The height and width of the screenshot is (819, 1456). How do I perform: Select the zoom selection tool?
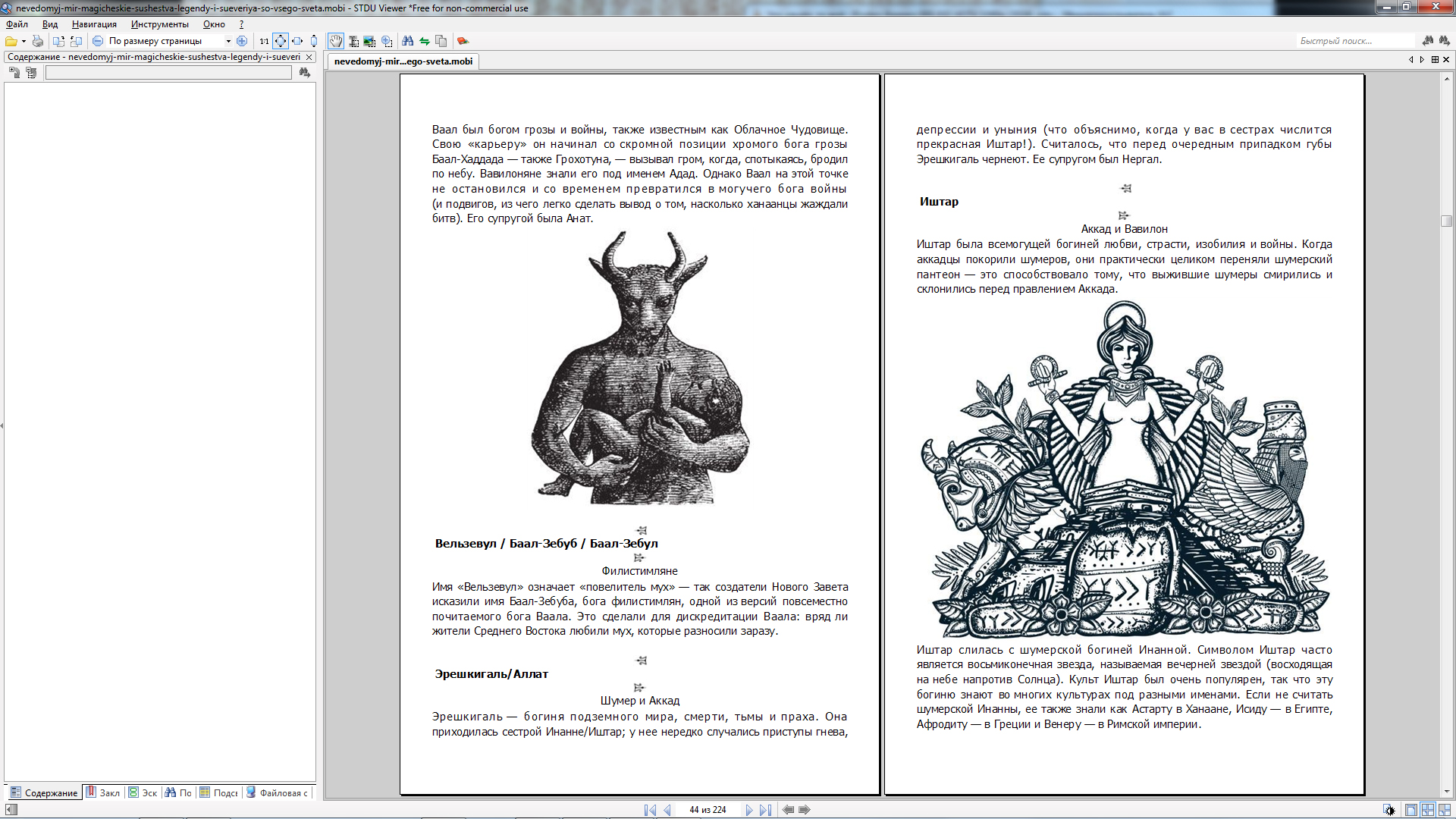click(387, 41)
